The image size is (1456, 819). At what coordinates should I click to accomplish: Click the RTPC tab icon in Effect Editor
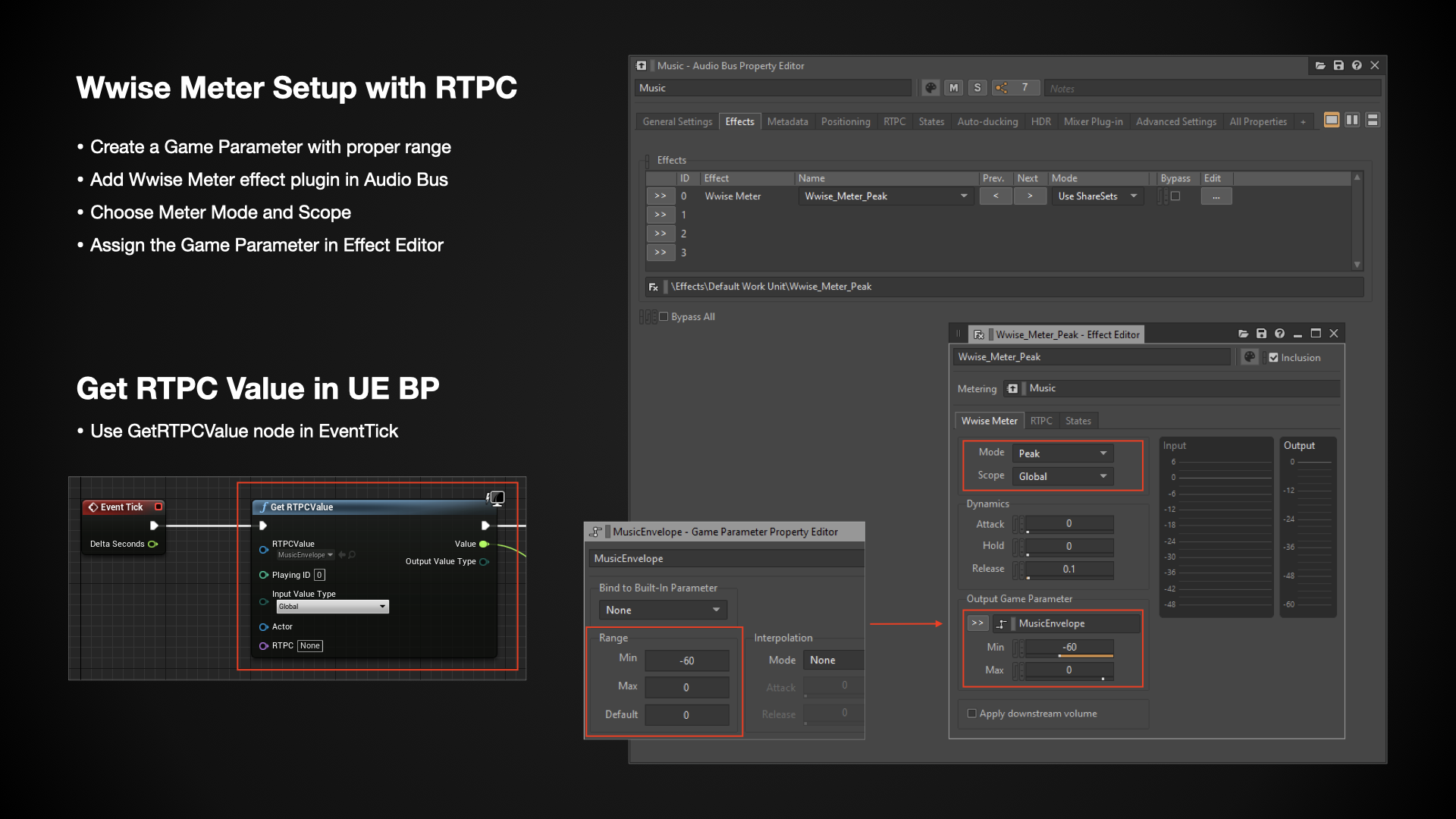pos(1042,419)
